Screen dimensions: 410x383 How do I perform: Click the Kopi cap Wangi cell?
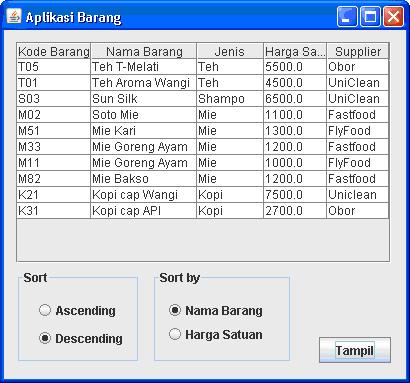pos(144,195)
